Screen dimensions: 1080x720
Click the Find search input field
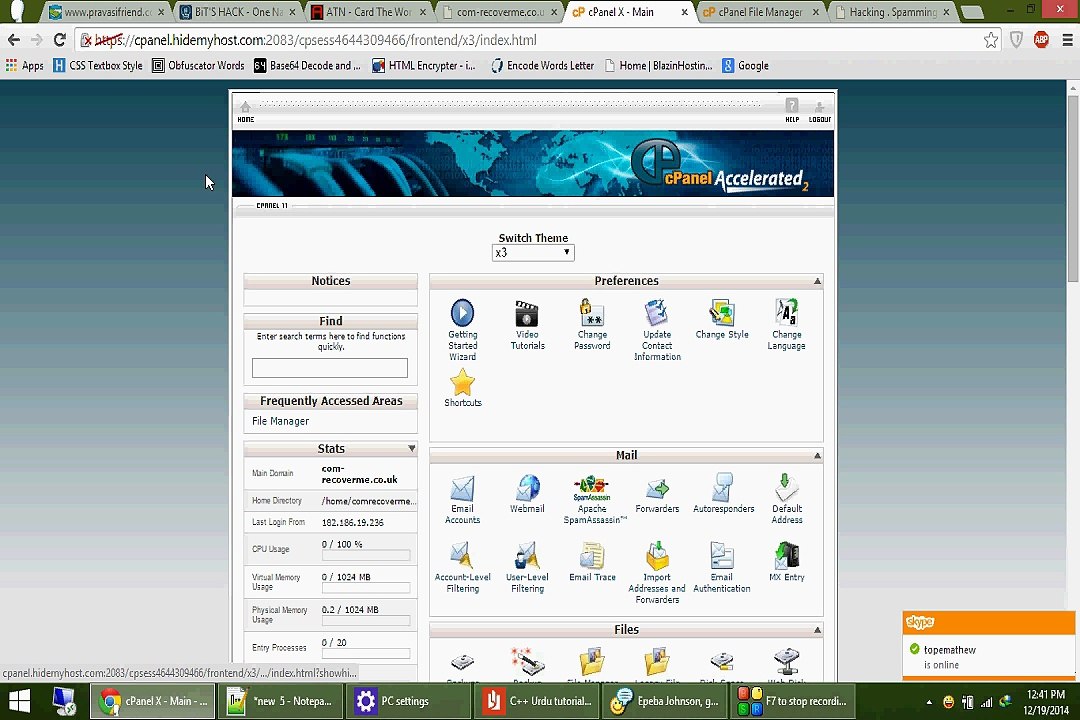[330, 368]
